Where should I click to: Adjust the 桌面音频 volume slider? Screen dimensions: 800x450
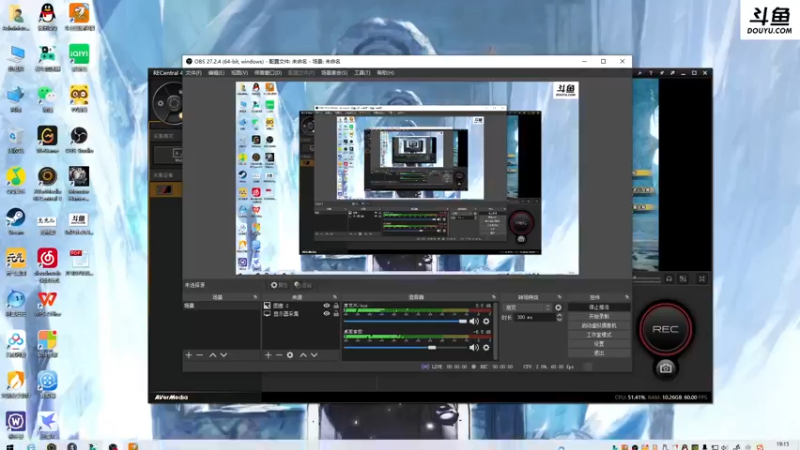pos(405,347)
